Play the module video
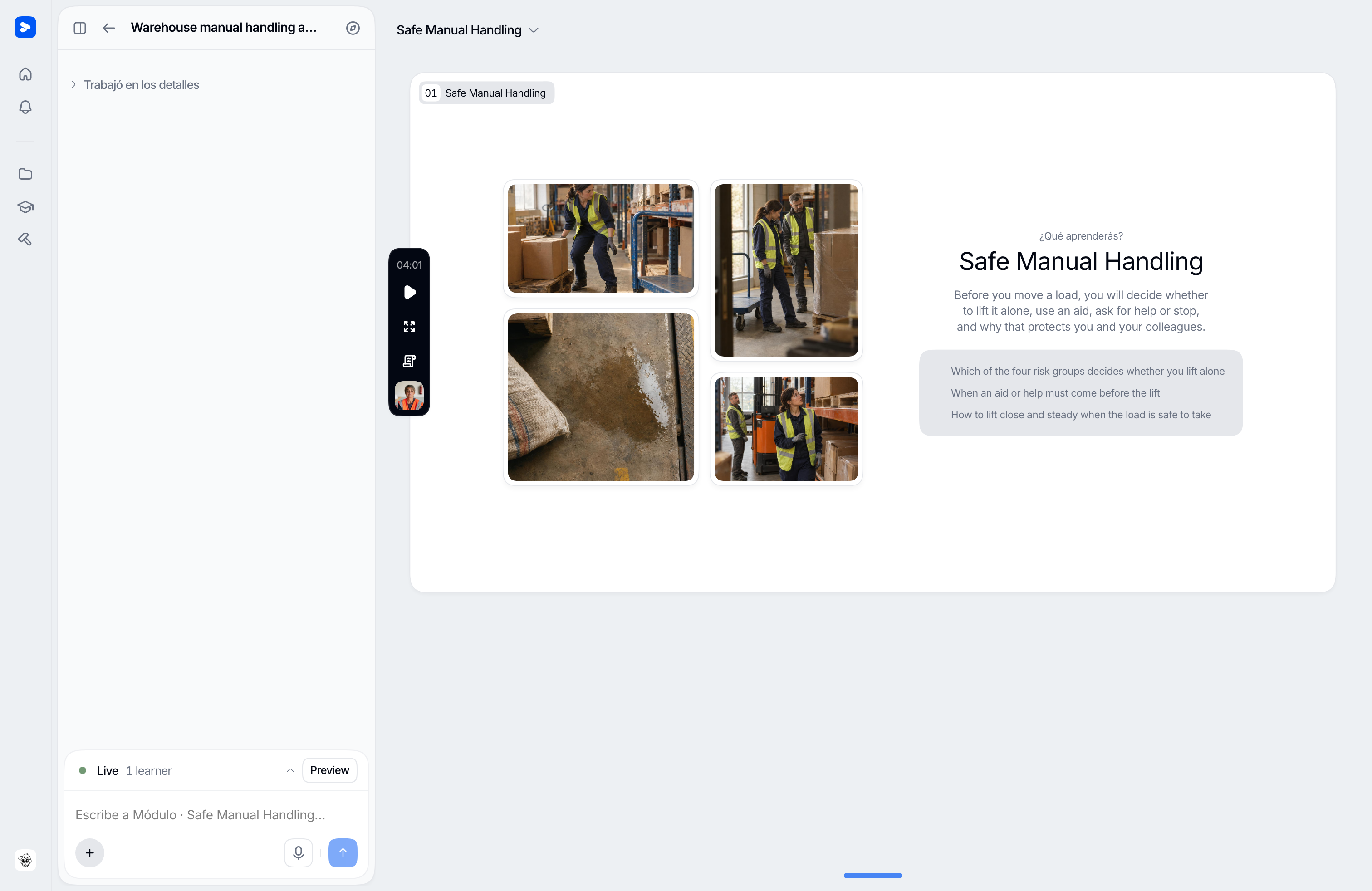This screenshot has height=891, width=1372. [x=410, y=292]
